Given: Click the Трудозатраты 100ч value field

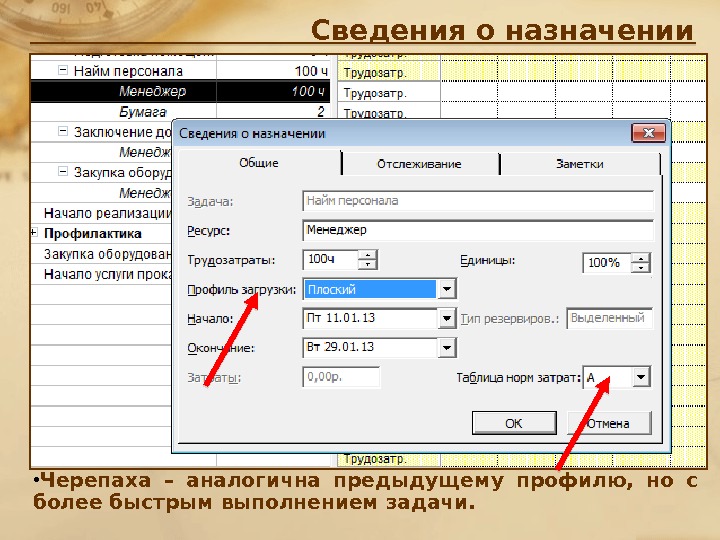Looking at the screenshot, I should [x=330, y=259].
